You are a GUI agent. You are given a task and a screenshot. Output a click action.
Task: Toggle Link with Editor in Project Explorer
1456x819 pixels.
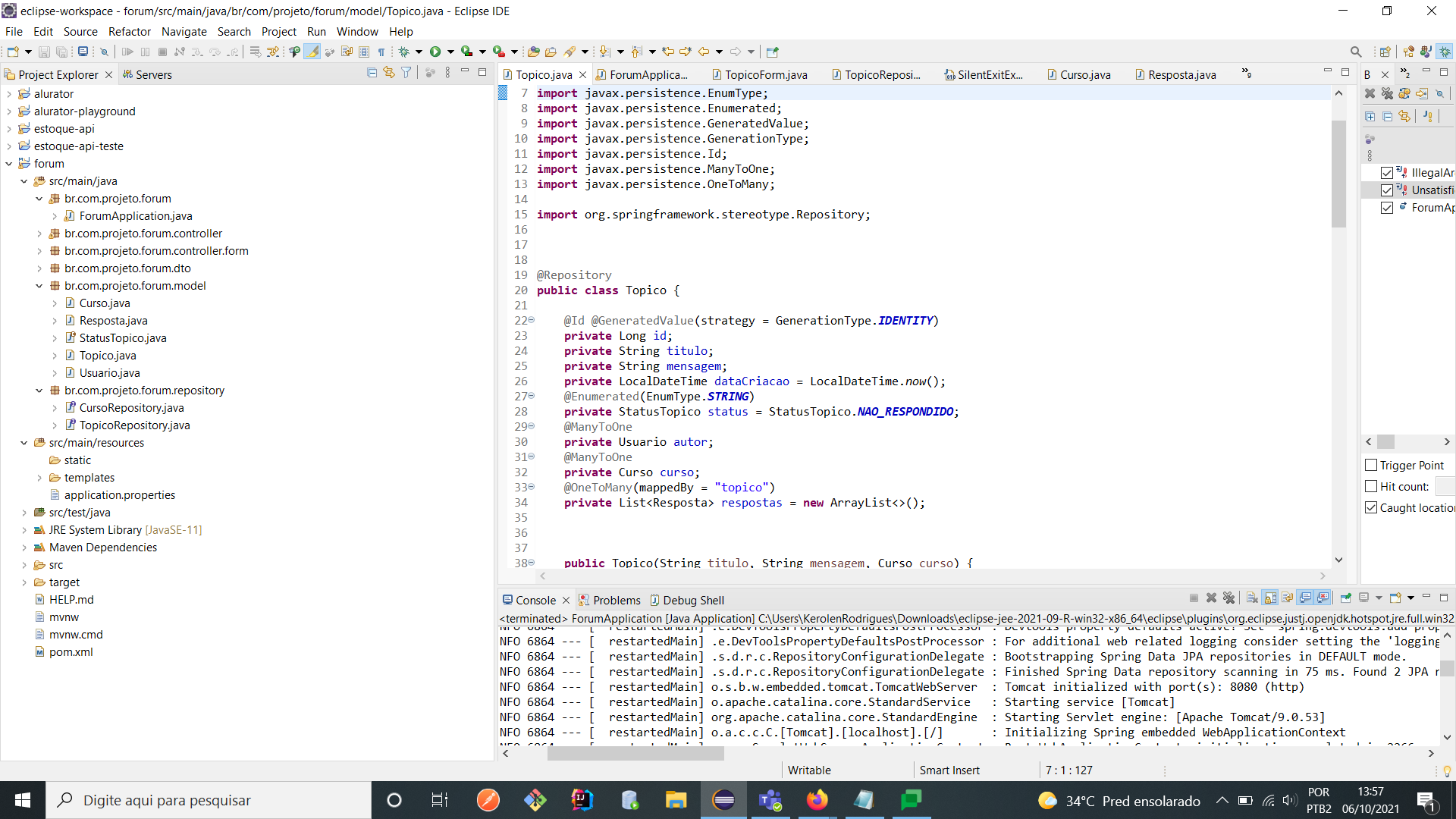[389, 73]
